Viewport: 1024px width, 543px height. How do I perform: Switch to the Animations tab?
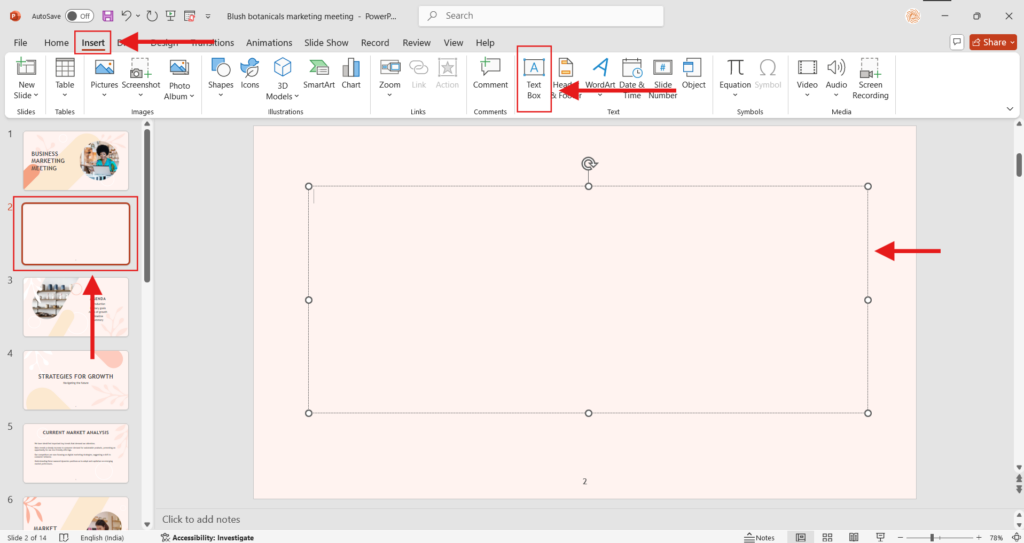(x=269, y=43)
